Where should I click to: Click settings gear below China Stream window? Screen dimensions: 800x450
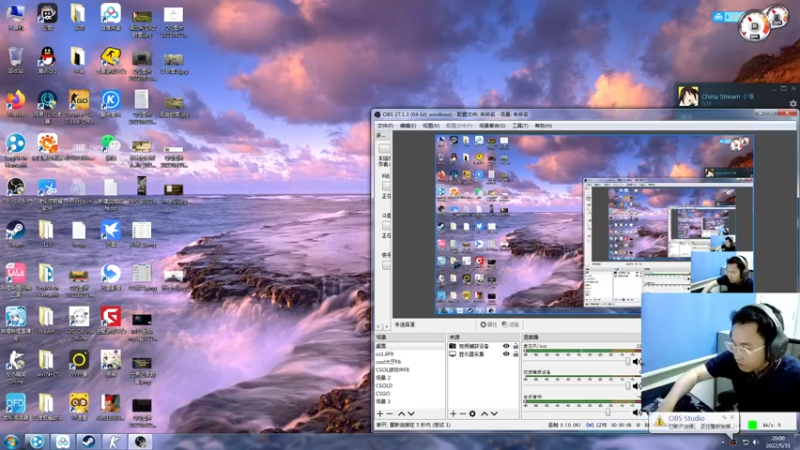click(793, 104)
